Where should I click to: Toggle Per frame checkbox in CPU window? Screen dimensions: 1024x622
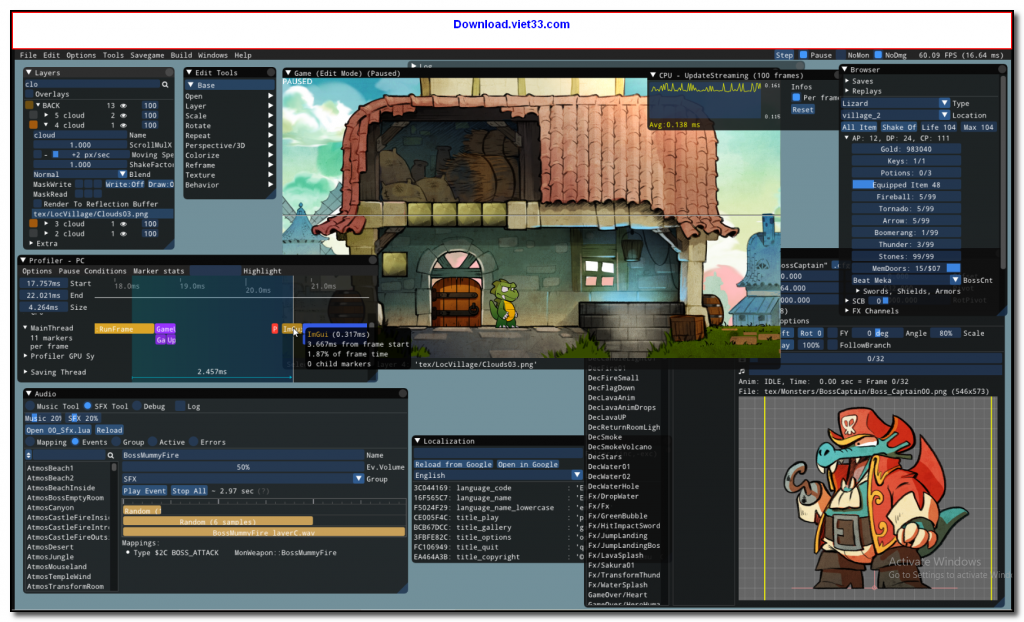796,97
